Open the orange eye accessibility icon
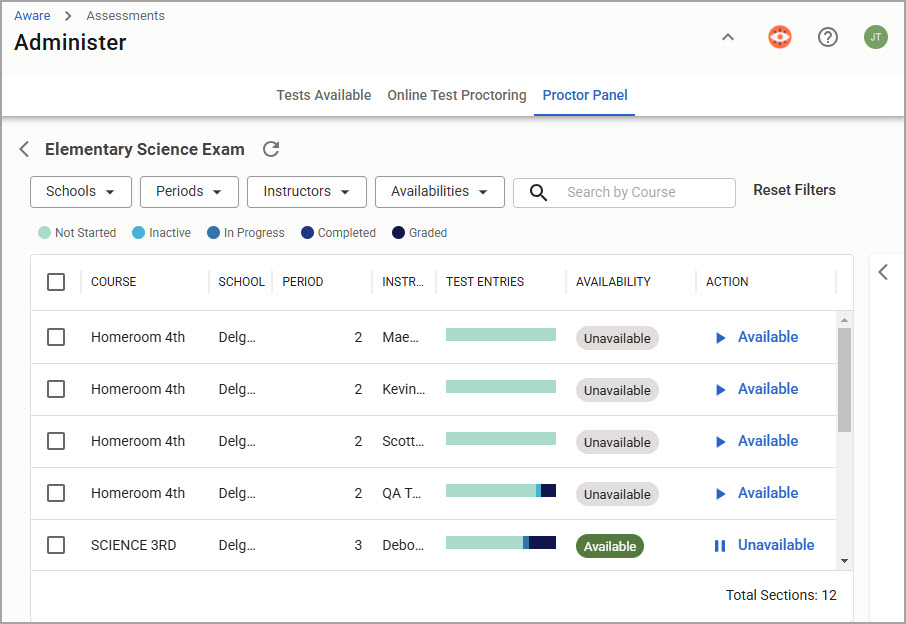Screen dimensions: 906x624 pos(779,38)
